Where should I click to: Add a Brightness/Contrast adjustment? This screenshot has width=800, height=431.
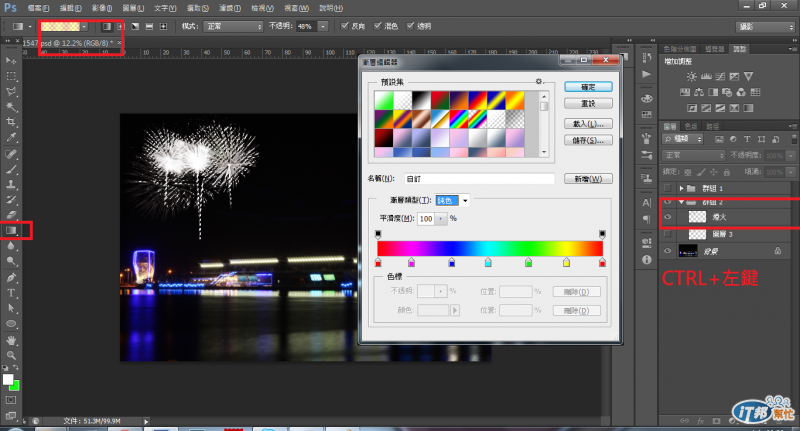(x=691, y=77)
